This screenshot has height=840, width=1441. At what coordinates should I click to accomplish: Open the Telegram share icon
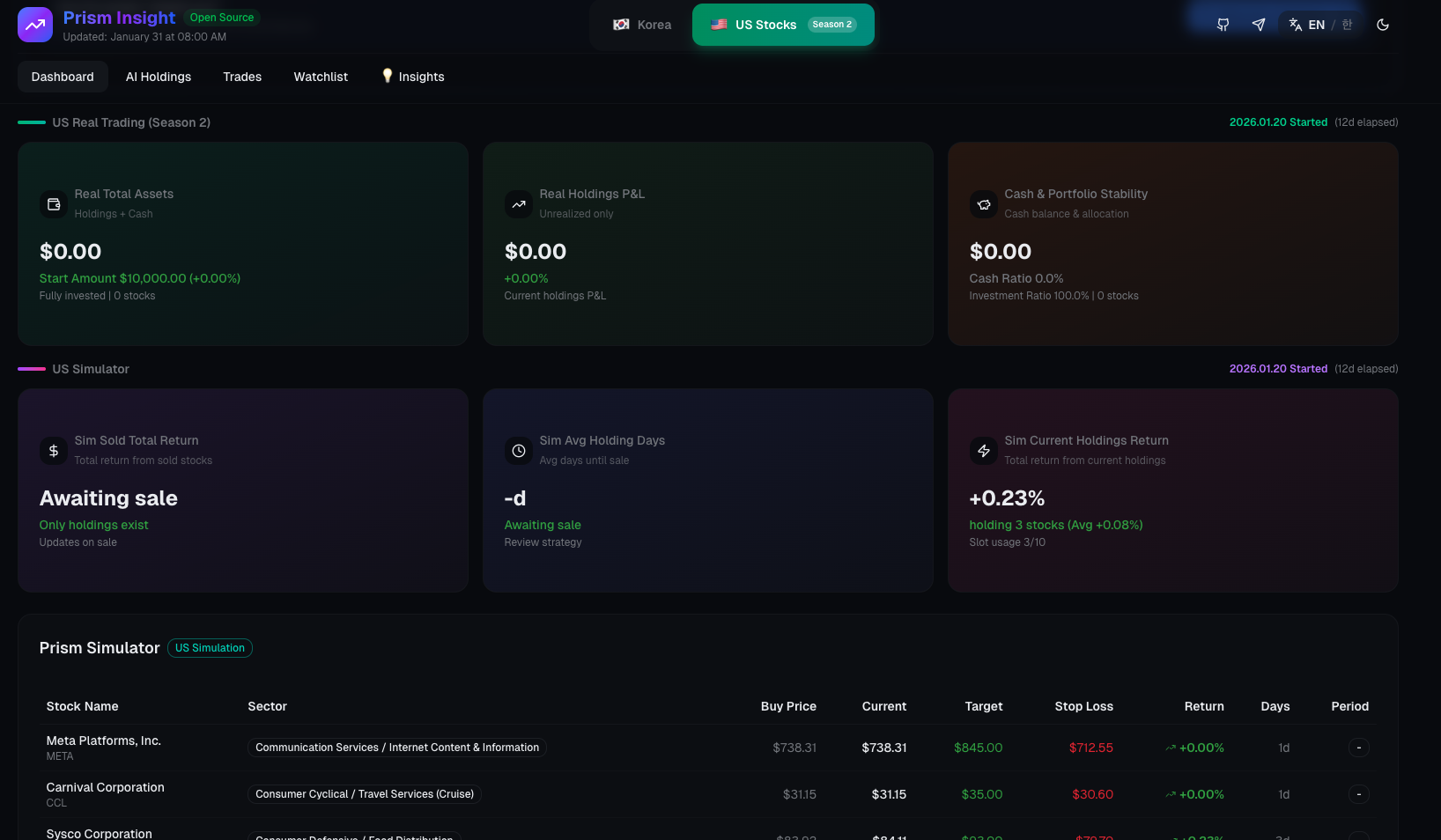(1259, 25)
